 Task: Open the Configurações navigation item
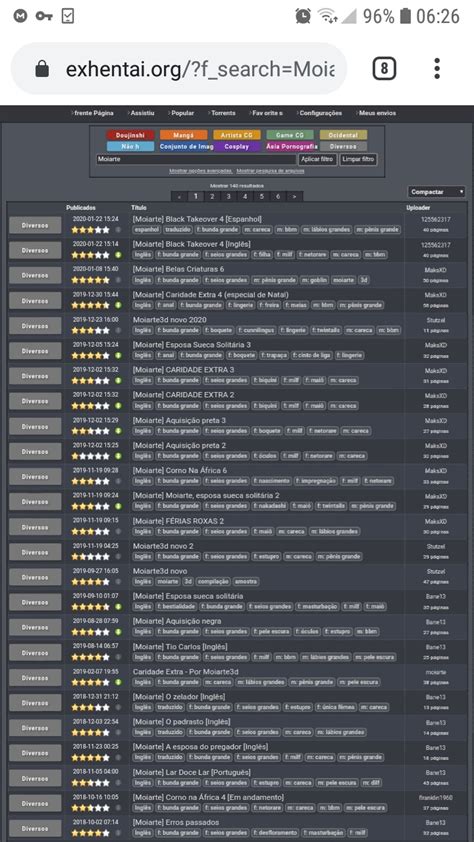(319, 113)
